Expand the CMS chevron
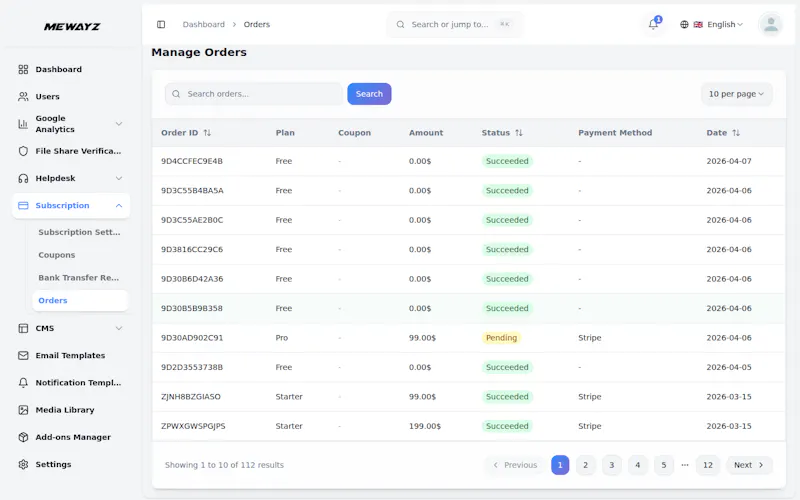 coord(119,329)
